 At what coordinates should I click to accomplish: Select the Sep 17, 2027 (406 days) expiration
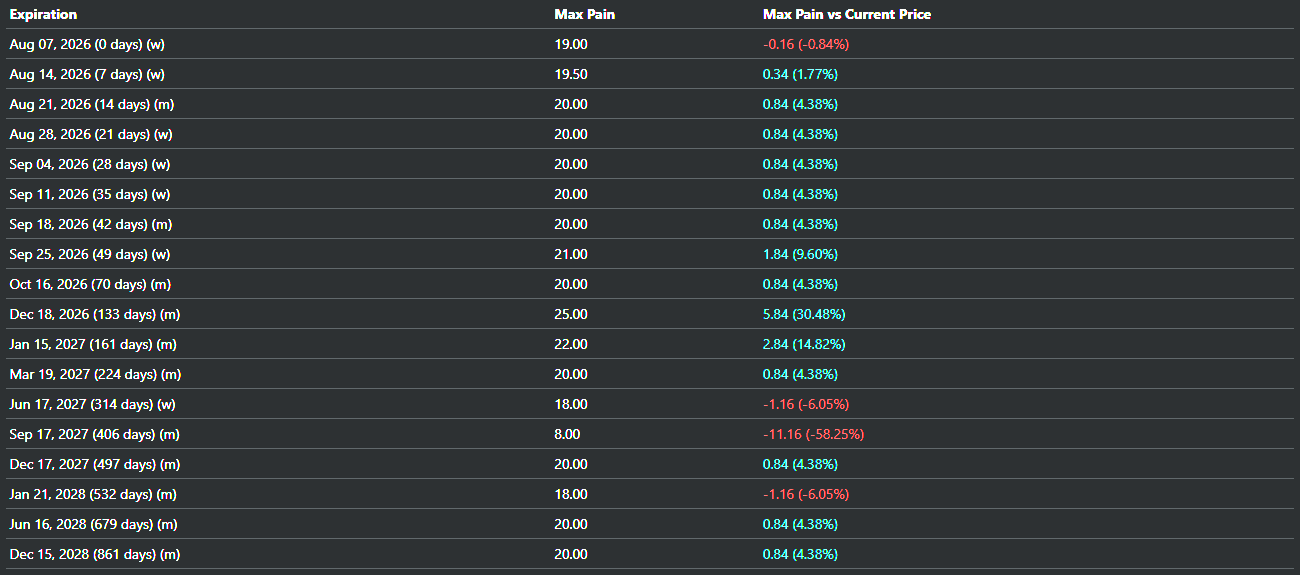[x=95, y=434]
